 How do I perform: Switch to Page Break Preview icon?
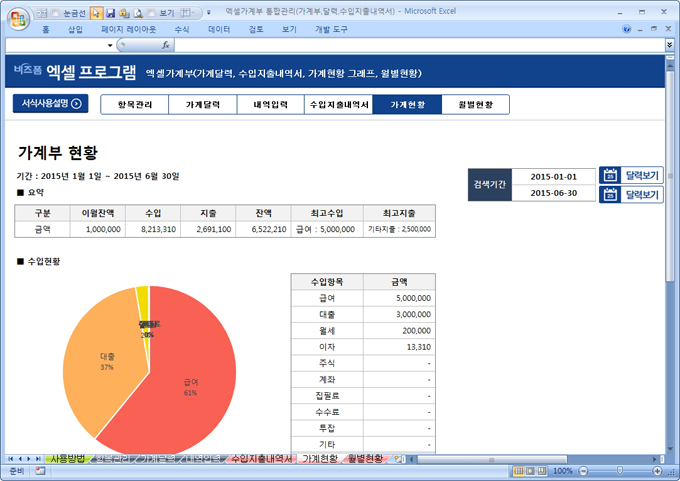click(x=542, y=471)
